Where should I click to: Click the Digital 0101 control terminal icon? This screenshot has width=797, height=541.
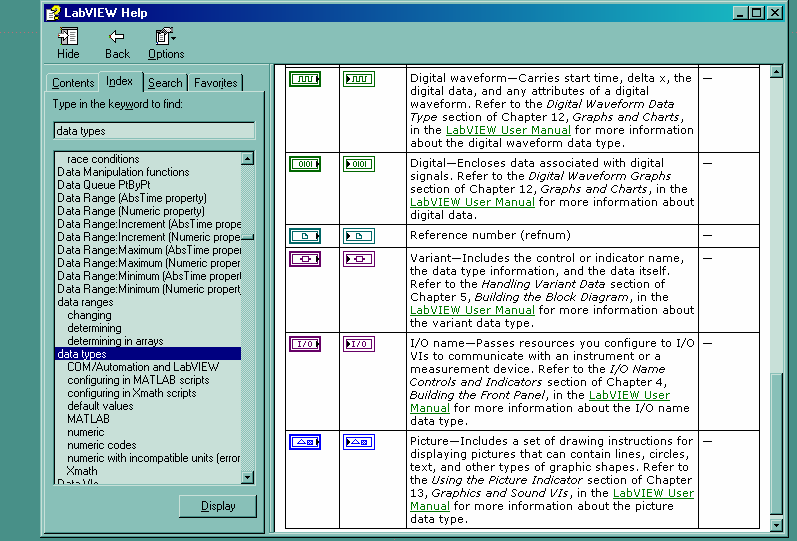point(305,164)
